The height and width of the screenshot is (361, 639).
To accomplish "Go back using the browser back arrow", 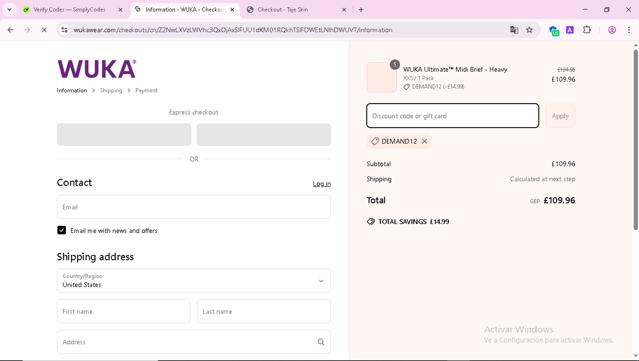I will tap(11, 30).
